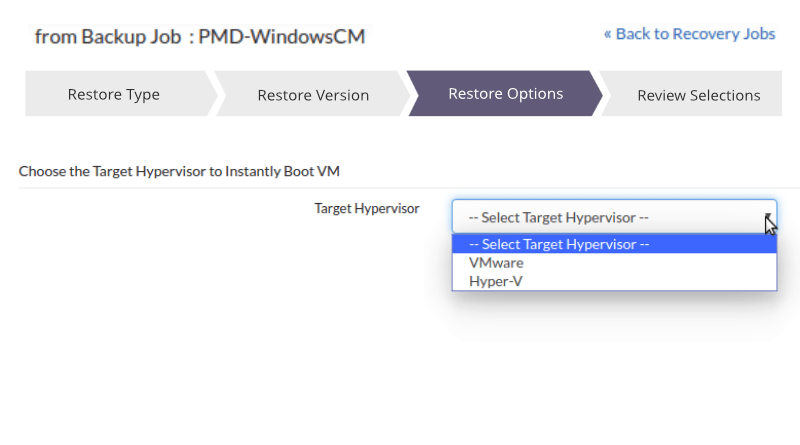Choose VMware from the hypervisor list
The image size is (800, 445).
click(496, 263)
